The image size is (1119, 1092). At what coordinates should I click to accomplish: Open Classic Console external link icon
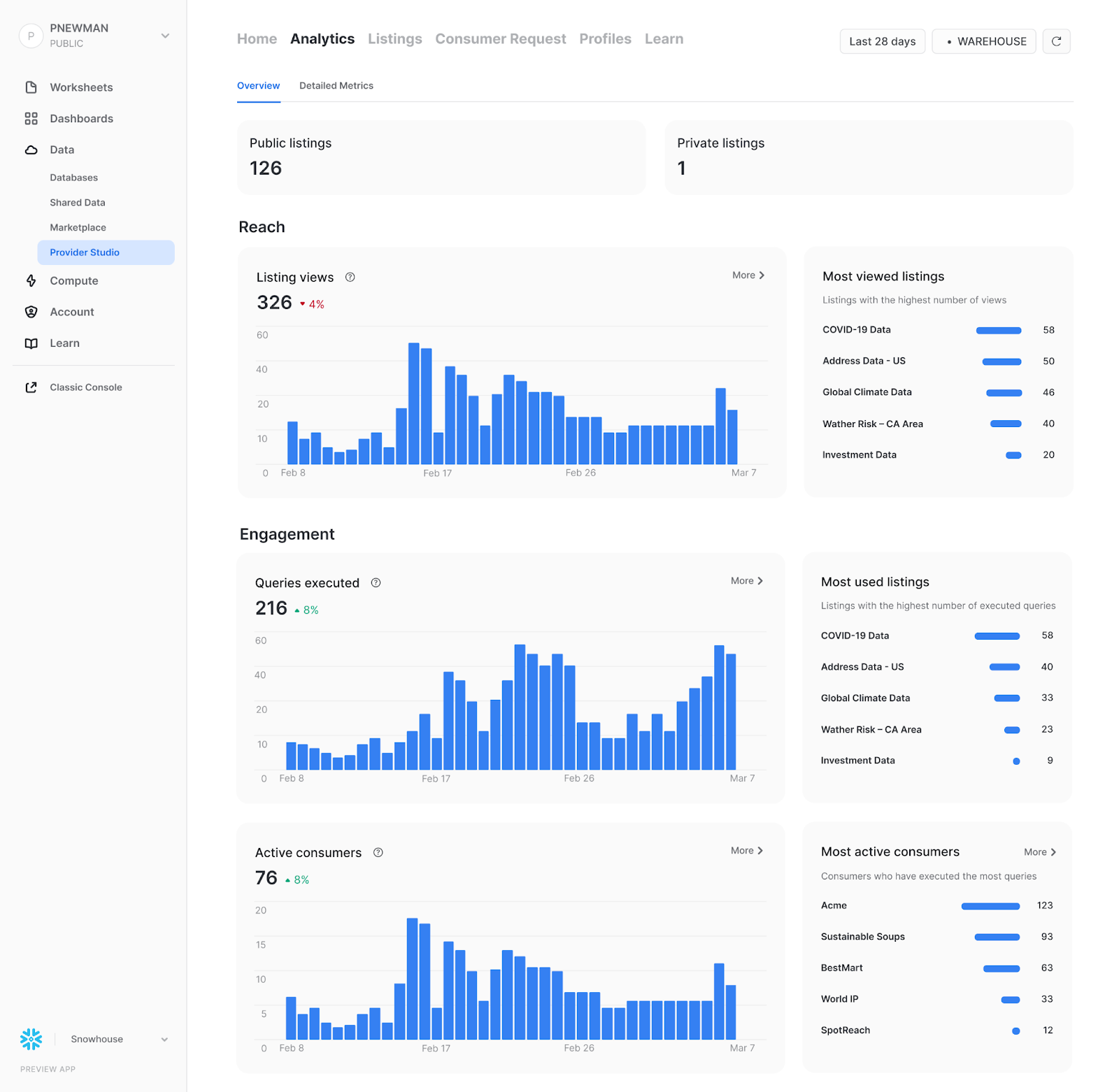tap(31, 387)
